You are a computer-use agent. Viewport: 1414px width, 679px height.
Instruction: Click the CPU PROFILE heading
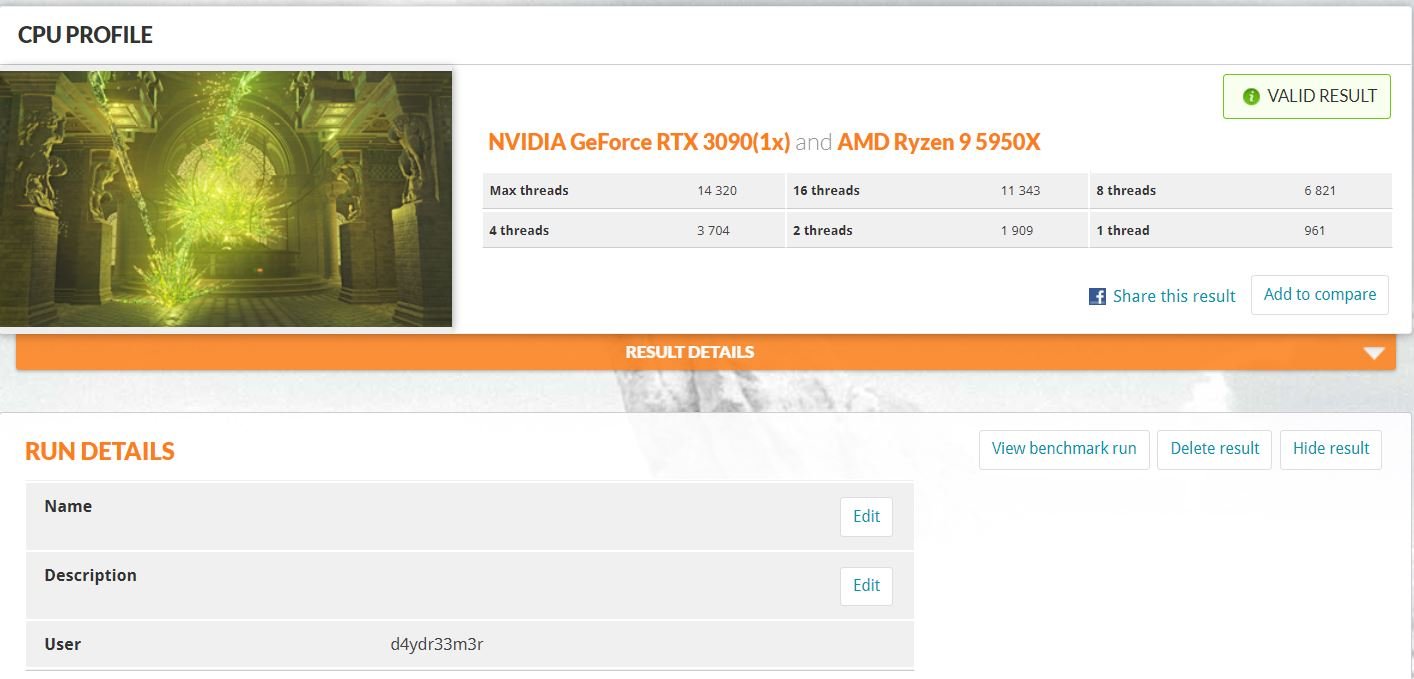[85, 35]
